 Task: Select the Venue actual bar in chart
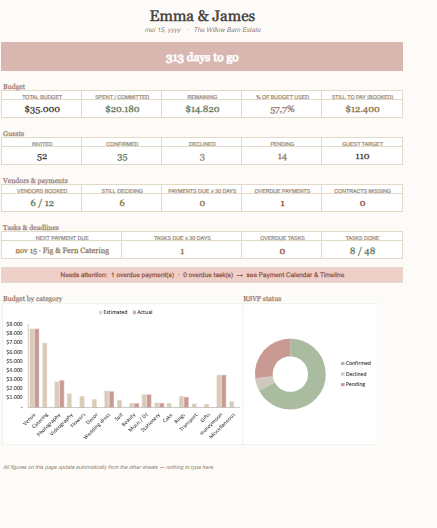coord(37,368)
